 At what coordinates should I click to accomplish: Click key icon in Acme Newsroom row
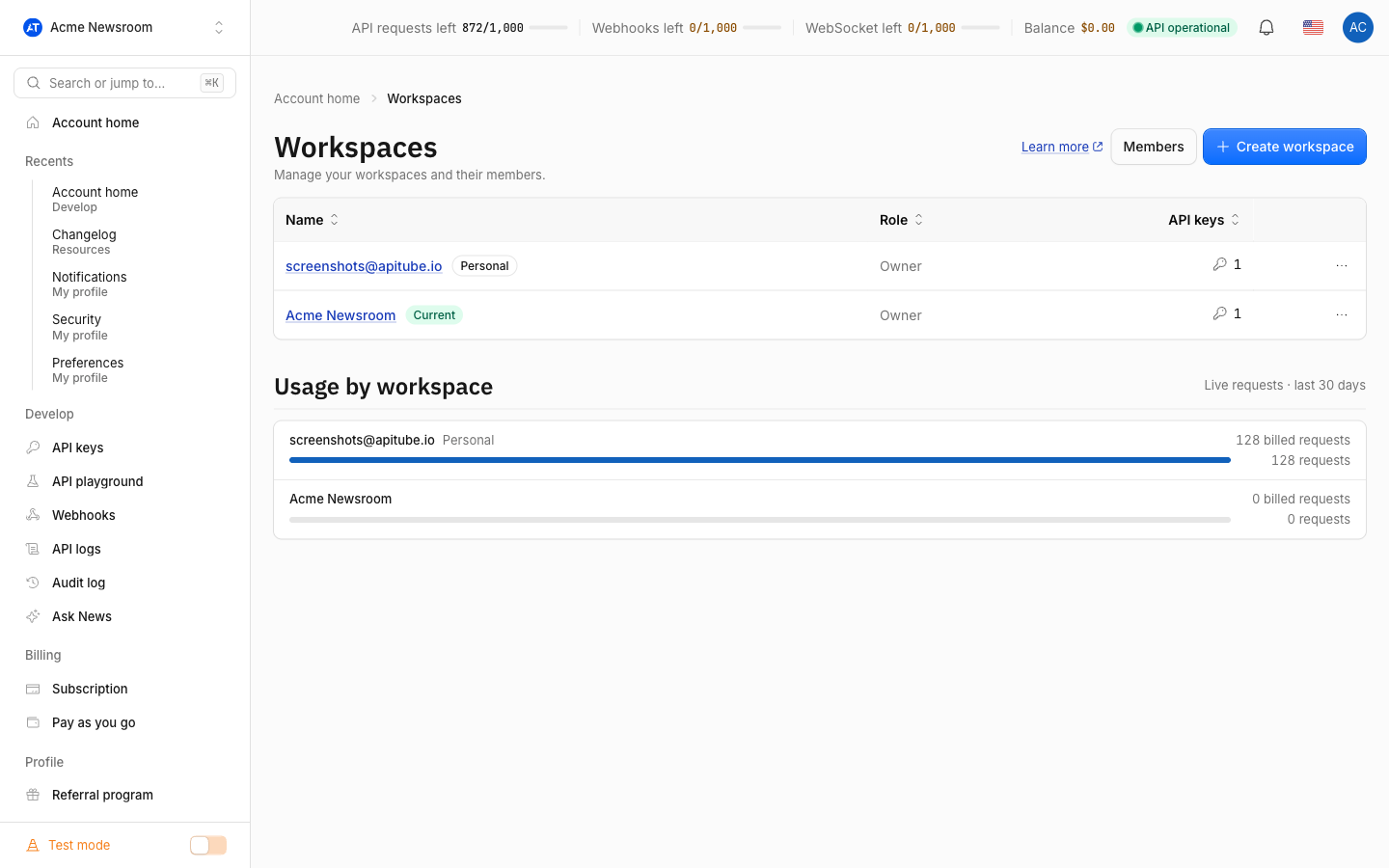[1220, 313]
